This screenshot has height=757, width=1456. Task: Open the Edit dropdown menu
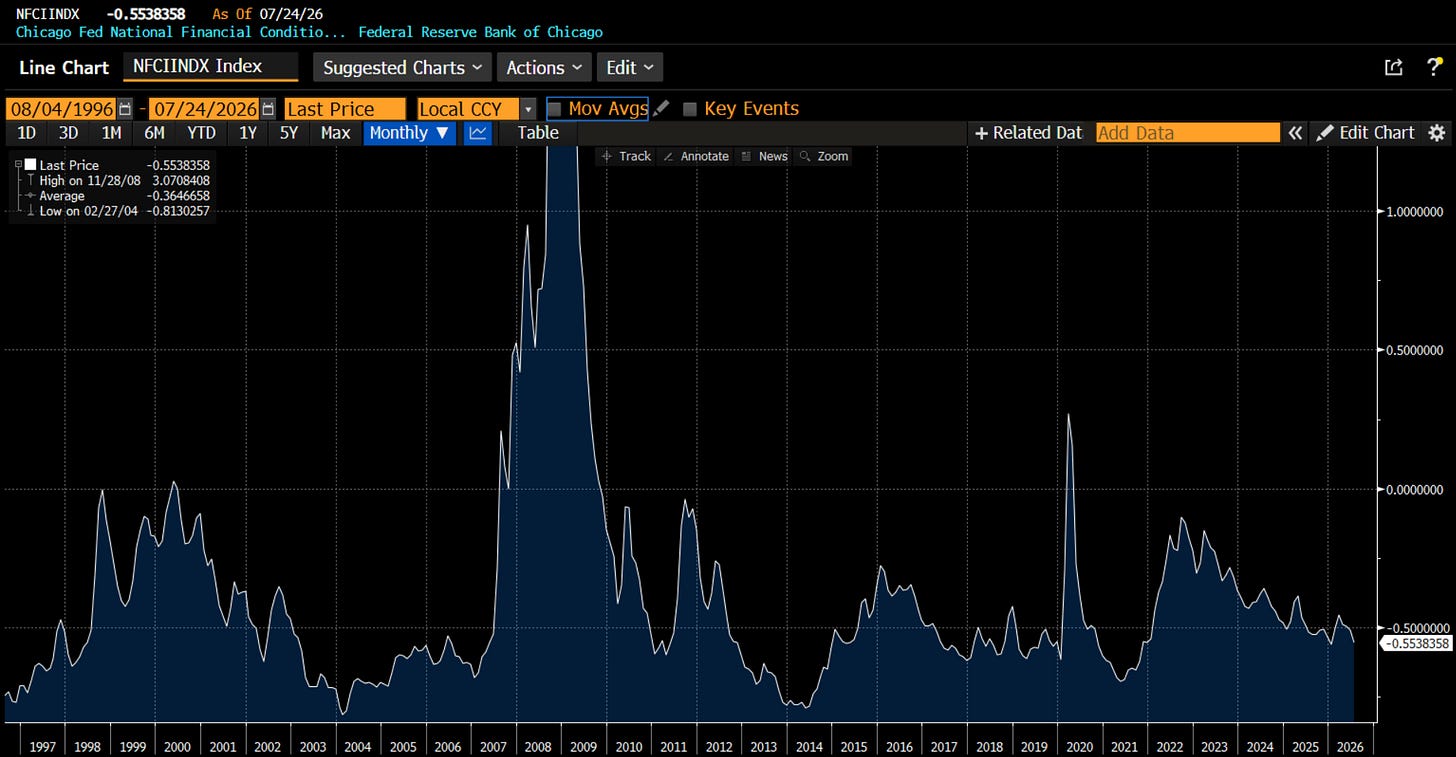point(630,67)
